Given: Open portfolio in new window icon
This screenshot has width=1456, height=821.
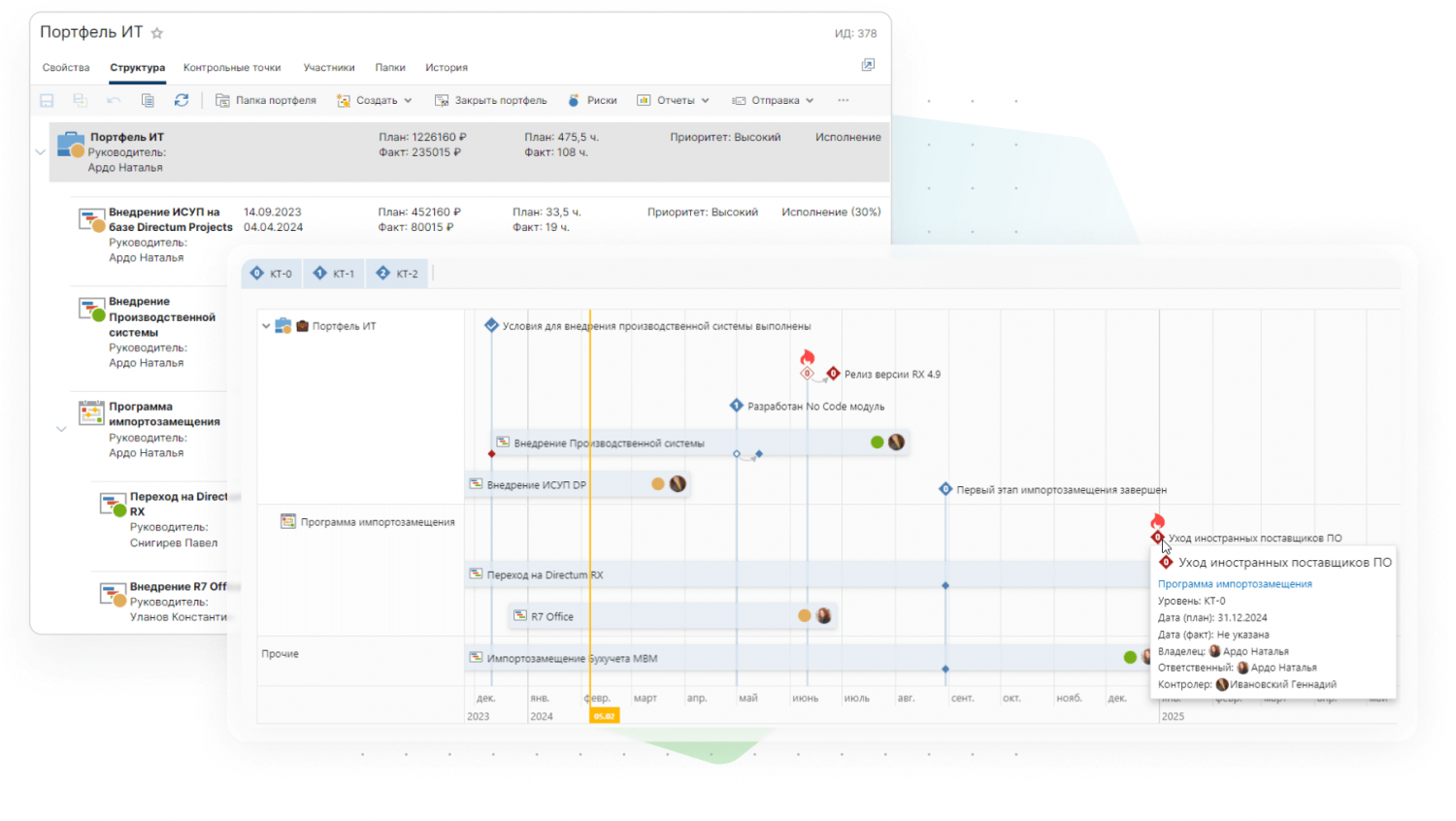Looking at the screenshot, I should [x=868, y=65].
